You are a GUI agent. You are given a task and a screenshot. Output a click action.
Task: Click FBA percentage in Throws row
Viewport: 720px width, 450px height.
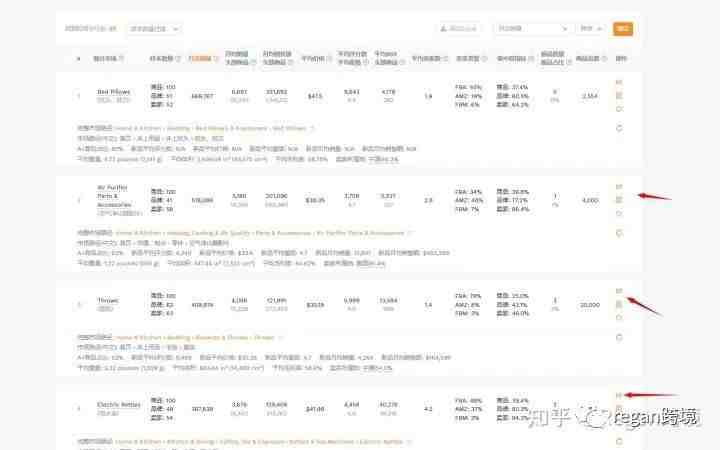pyautogui.click(x=468, y=296)
